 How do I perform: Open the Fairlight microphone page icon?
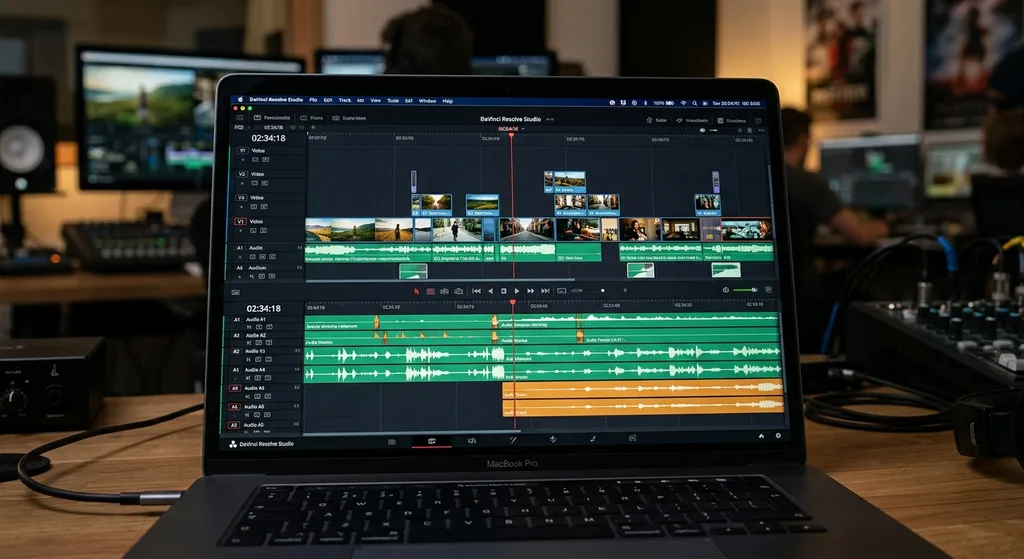click(x=552, y=439)
